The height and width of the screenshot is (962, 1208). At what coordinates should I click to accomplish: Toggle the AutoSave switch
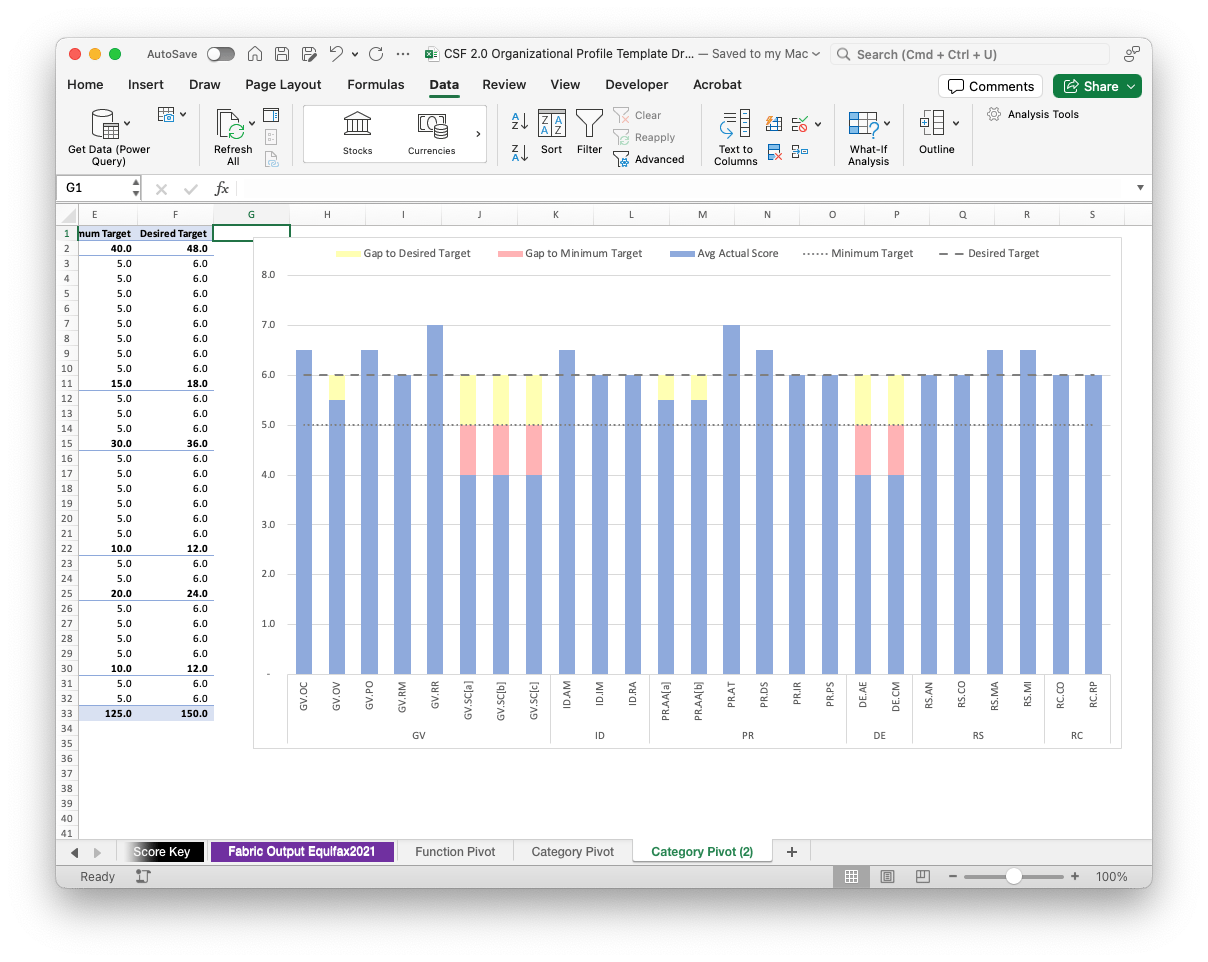point(220,54)
